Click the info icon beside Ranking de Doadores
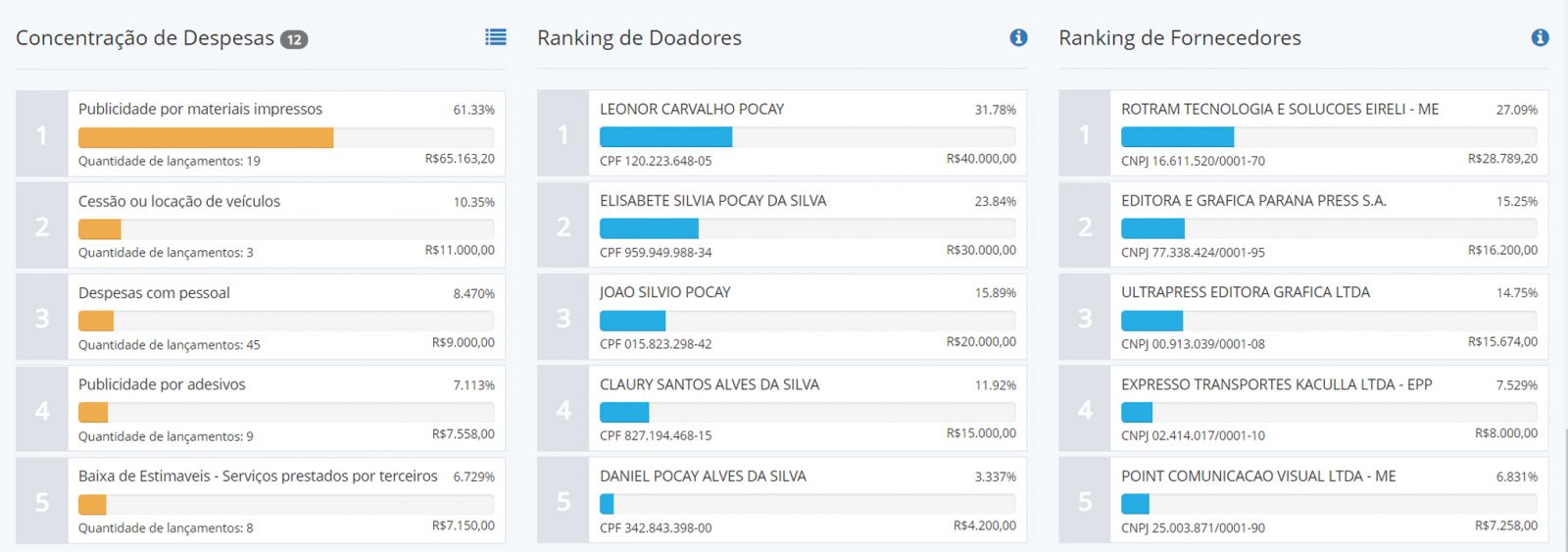This screenshot has width=1568, height=552. click(x=1018, y=37)
